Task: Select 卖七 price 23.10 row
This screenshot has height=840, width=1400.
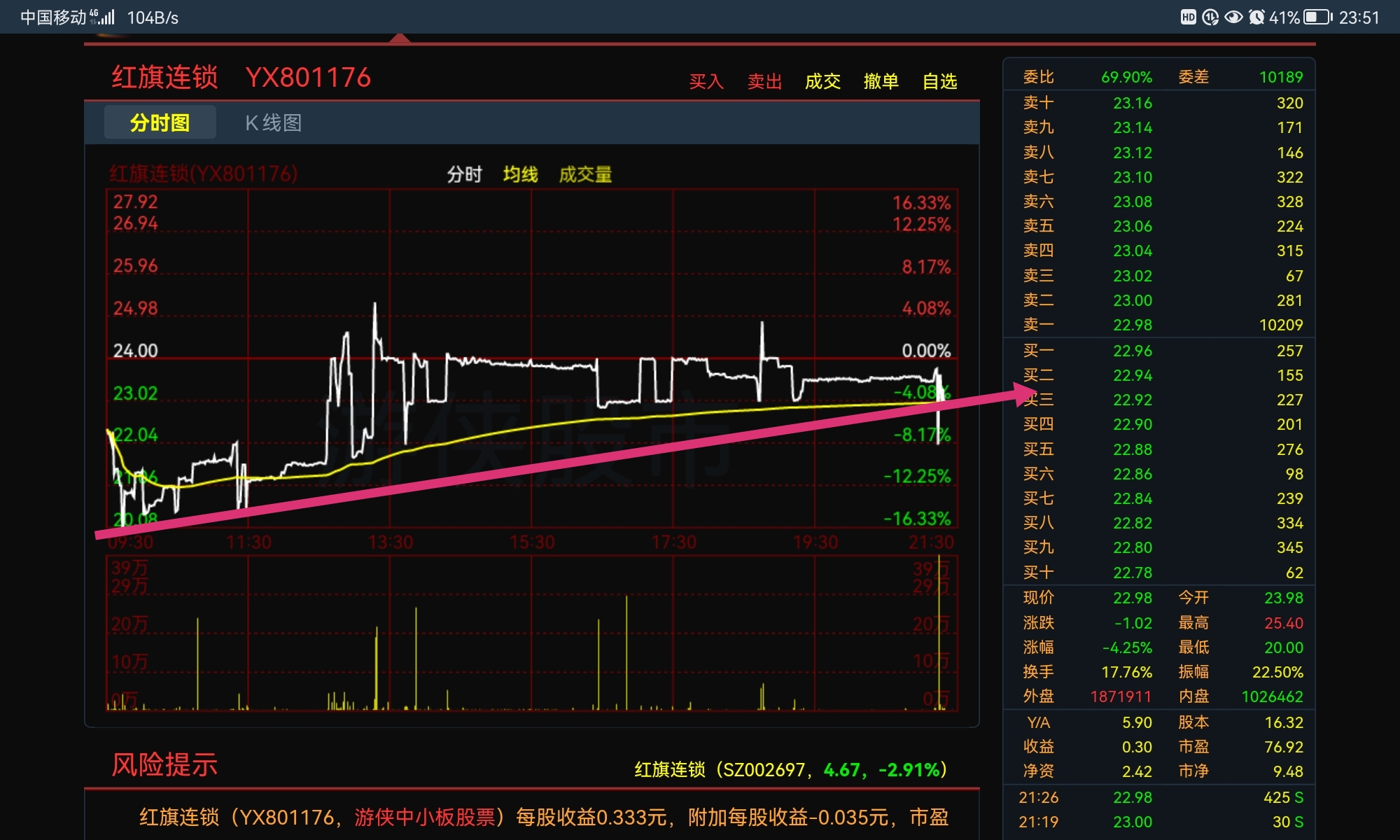Action: [x=1159, y=177]
